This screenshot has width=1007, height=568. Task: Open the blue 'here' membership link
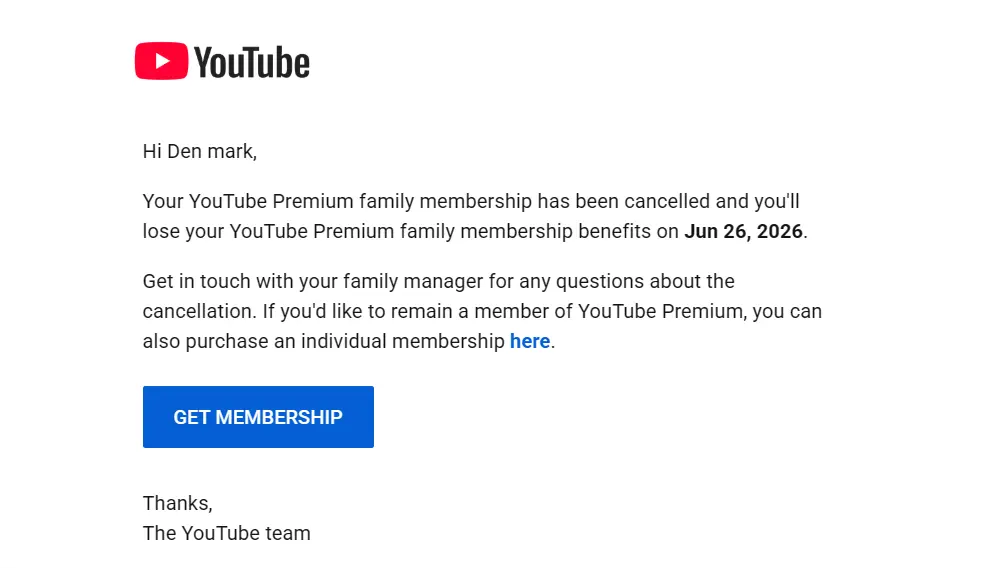coord(530,341)
